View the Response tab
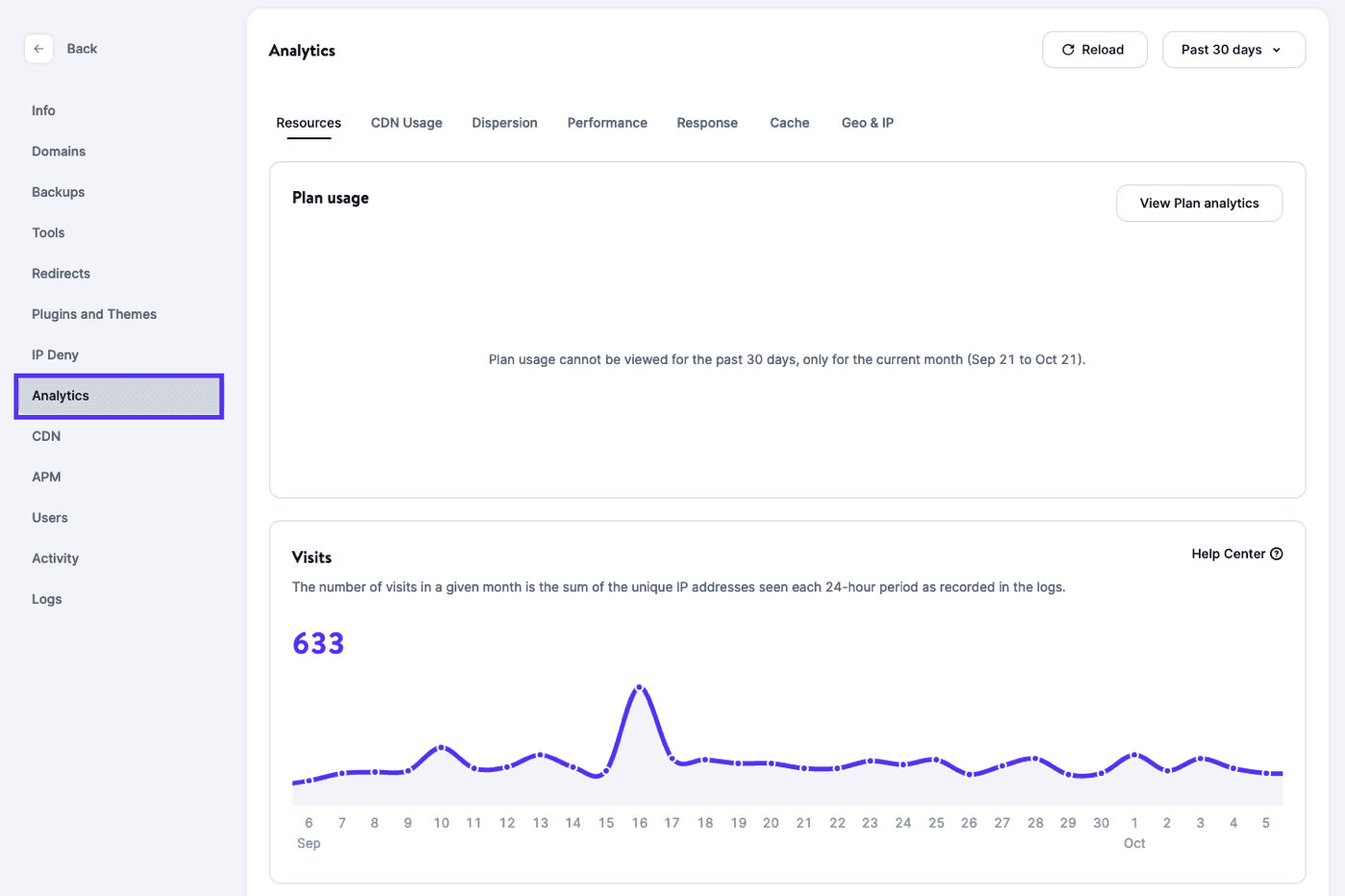Image resolution: width=1345 pixels, height=896 pixels. pos(707,122)
